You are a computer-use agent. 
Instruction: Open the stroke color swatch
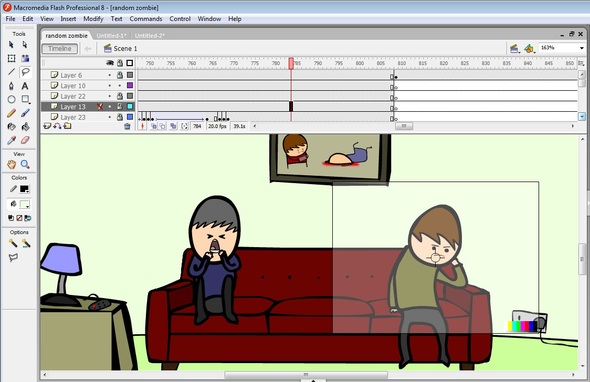point(24,189)
